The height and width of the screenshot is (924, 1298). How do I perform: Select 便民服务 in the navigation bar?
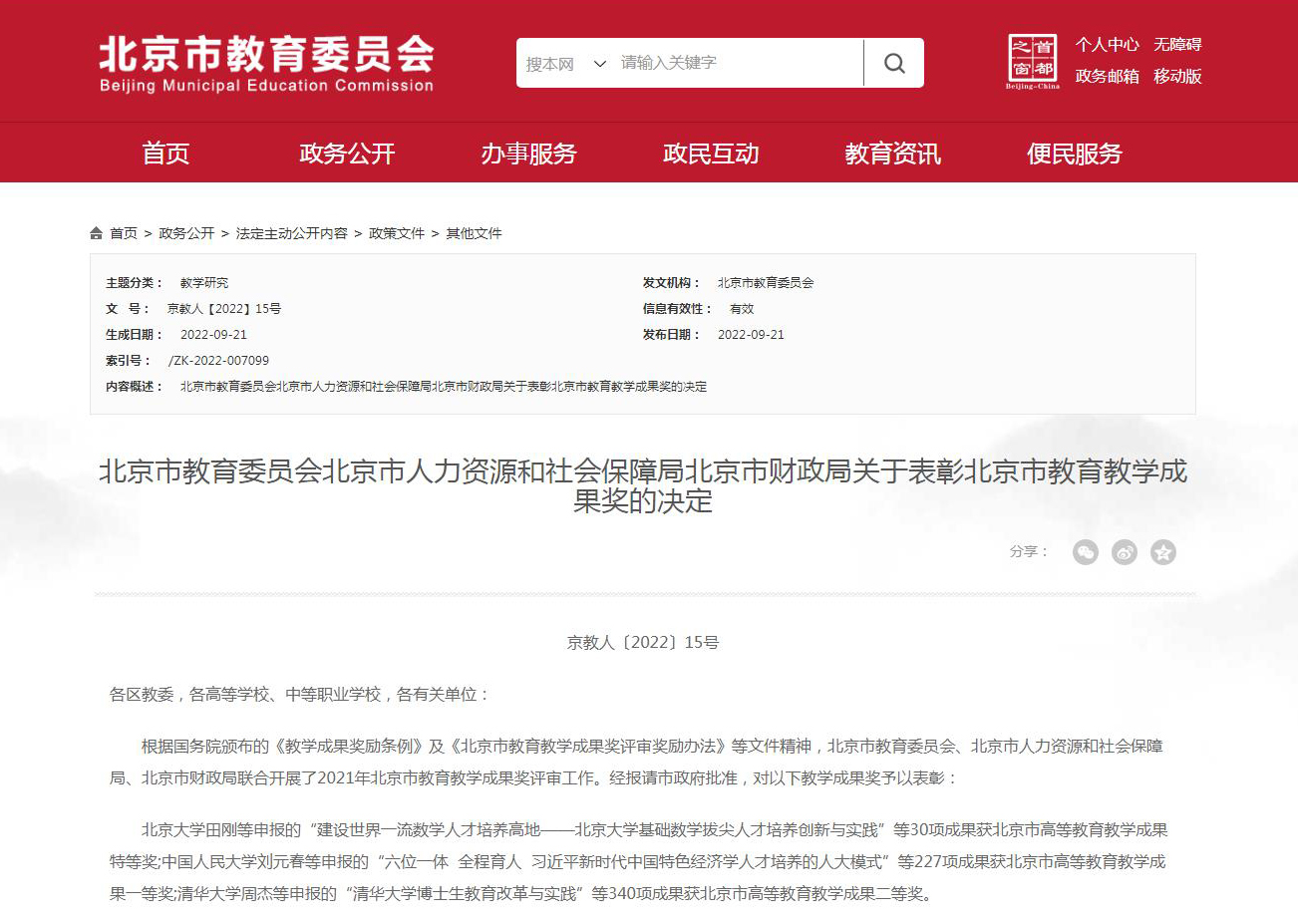tap(1074, 154)
